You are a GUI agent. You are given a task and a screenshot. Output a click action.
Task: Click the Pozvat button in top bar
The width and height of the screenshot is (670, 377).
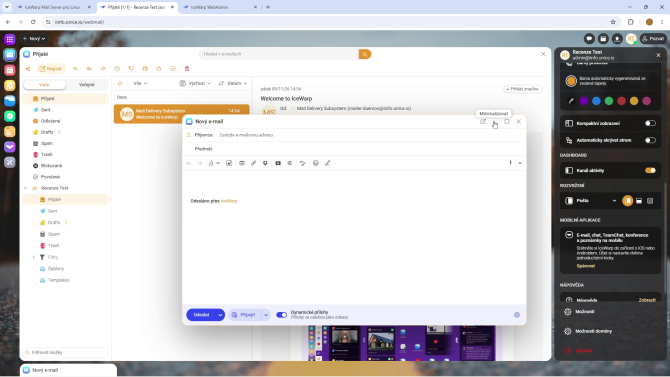(653, 39)
